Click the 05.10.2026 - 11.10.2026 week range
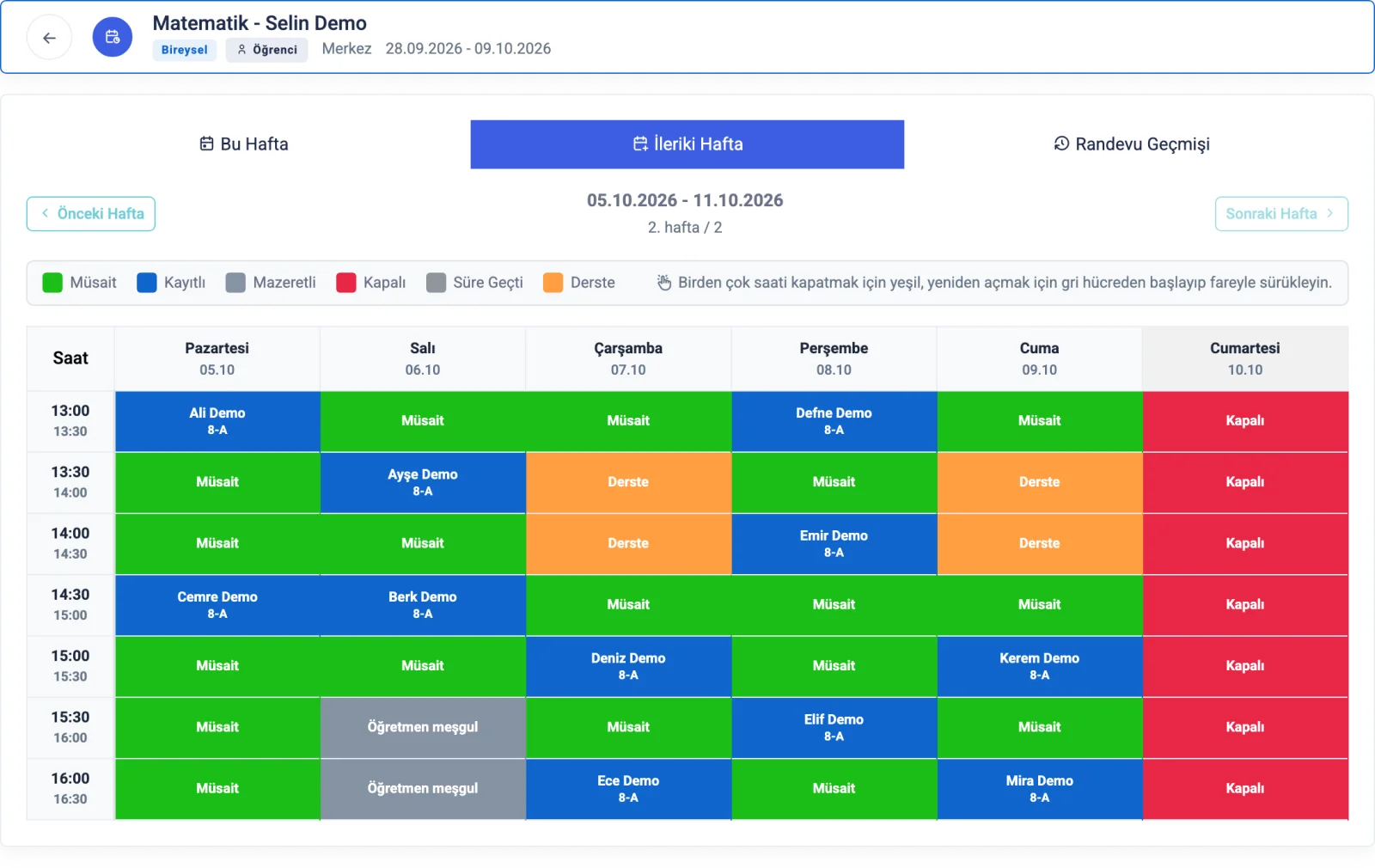This screenshot has height=868, width=1375. tap(685, 200)
